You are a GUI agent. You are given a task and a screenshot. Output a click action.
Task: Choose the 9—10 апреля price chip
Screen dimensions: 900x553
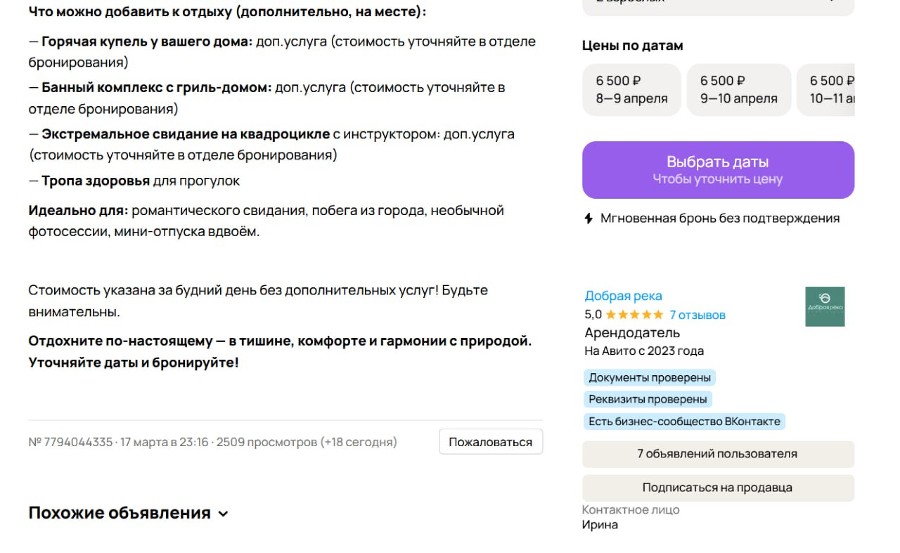coord(738,90)
